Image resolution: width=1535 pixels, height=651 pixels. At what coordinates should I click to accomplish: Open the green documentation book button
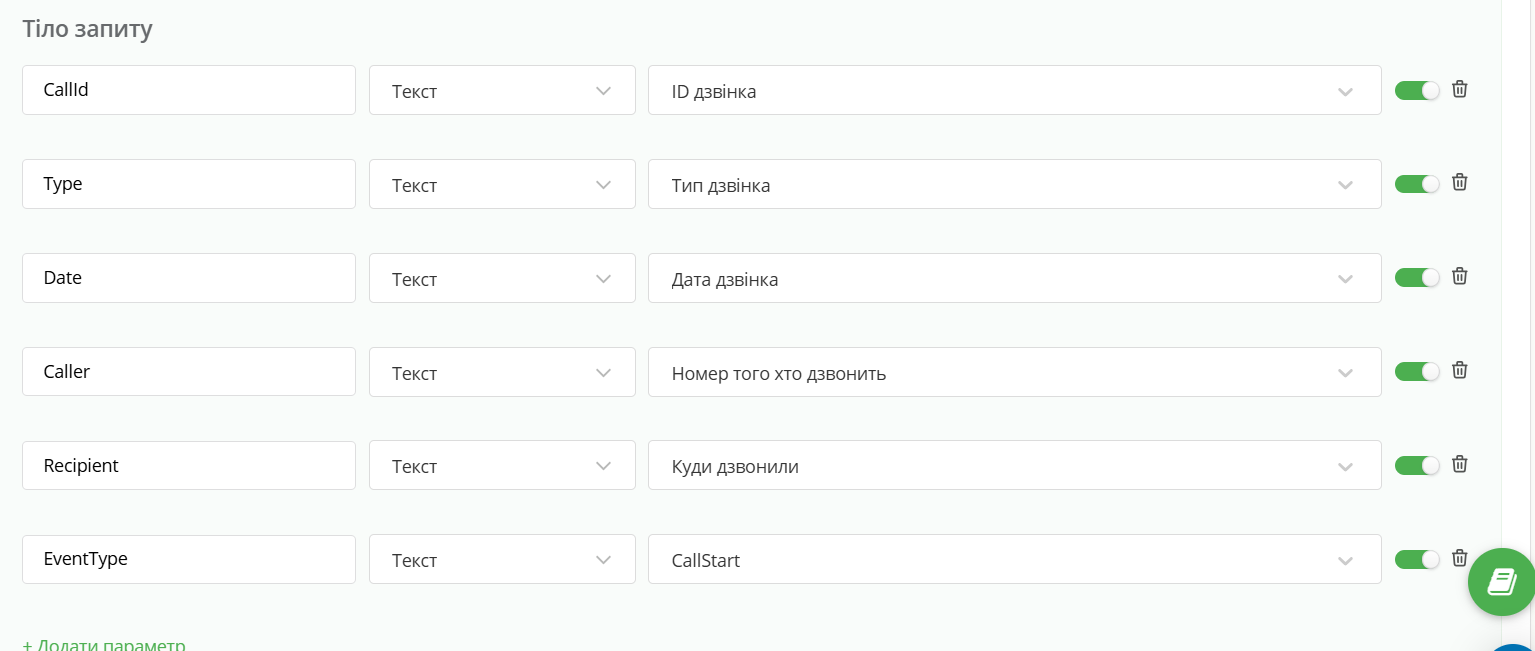click(x=1501, y=581)
